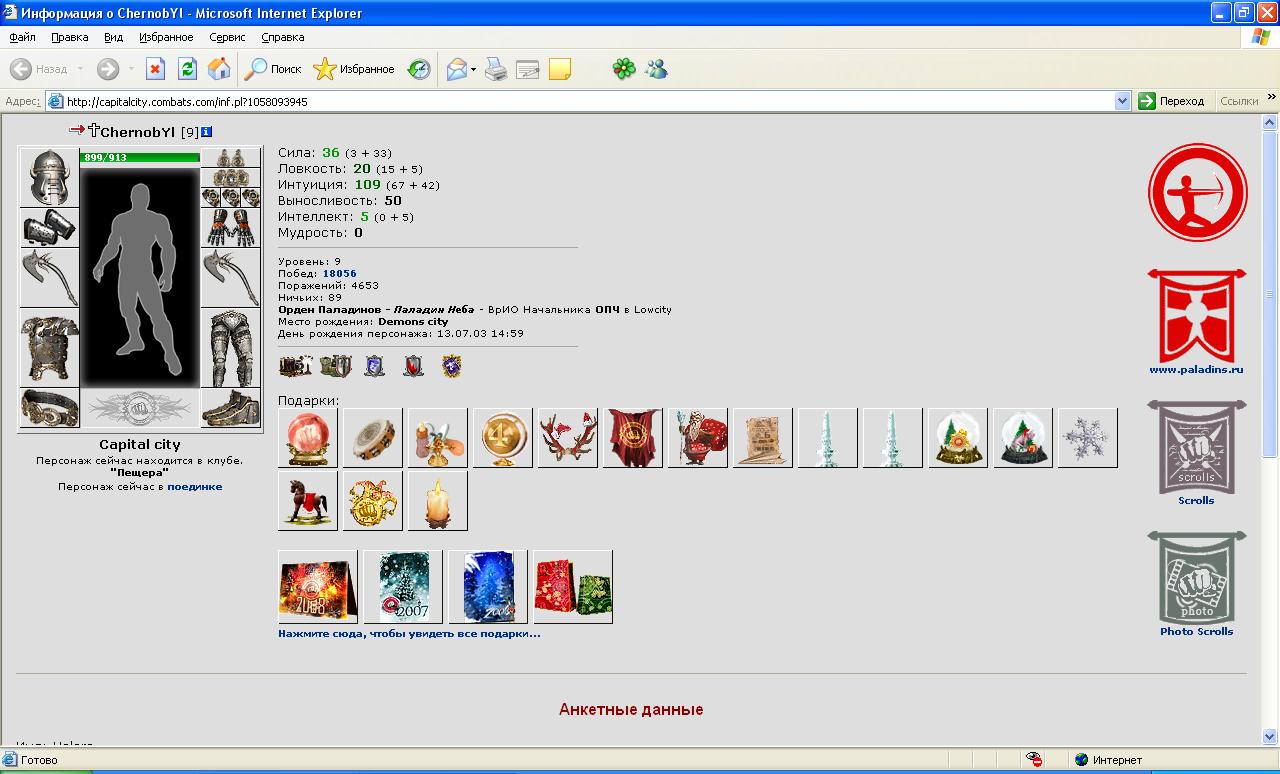Click the Переход go button
The image size is (1280, 774).
pyautogui.click(x=1172, y=101)
